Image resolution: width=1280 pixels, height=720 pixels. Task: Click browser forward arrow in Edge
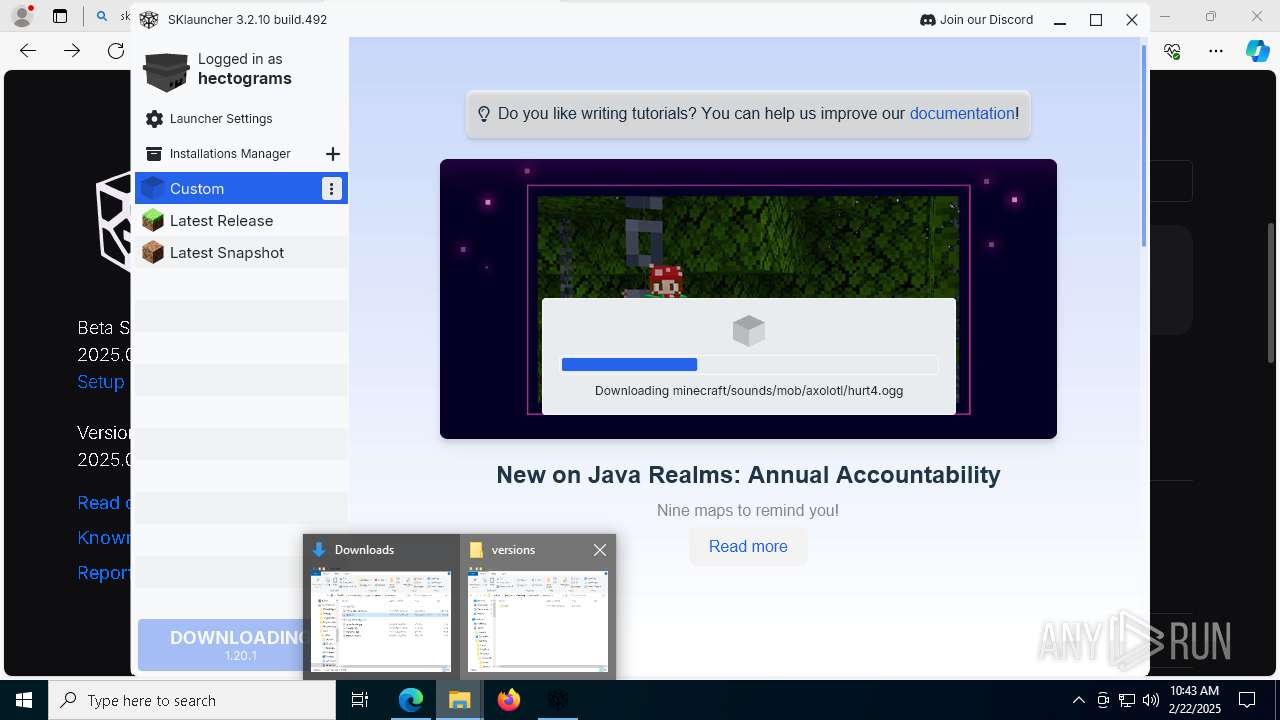point(72,51)
